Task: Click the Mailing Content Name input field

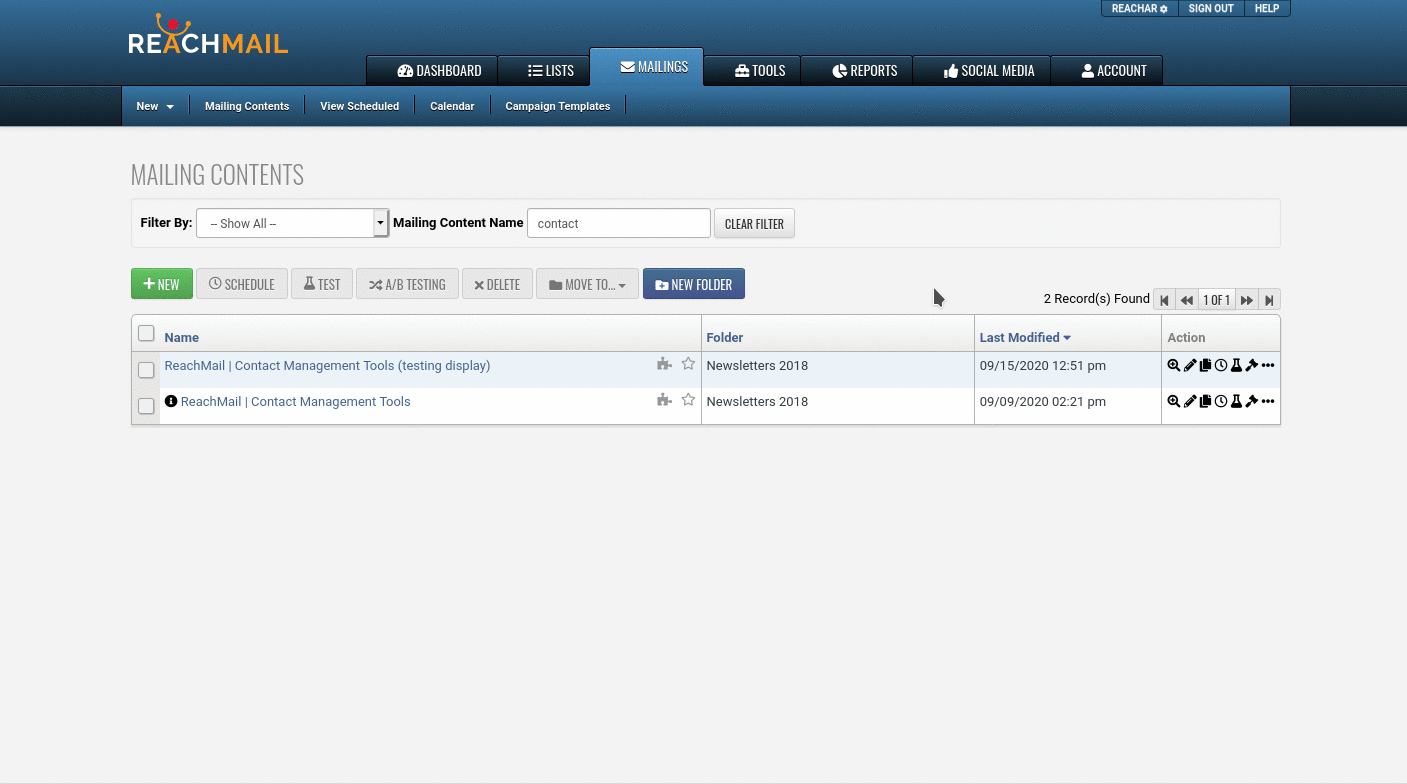Action: (619, 223)
